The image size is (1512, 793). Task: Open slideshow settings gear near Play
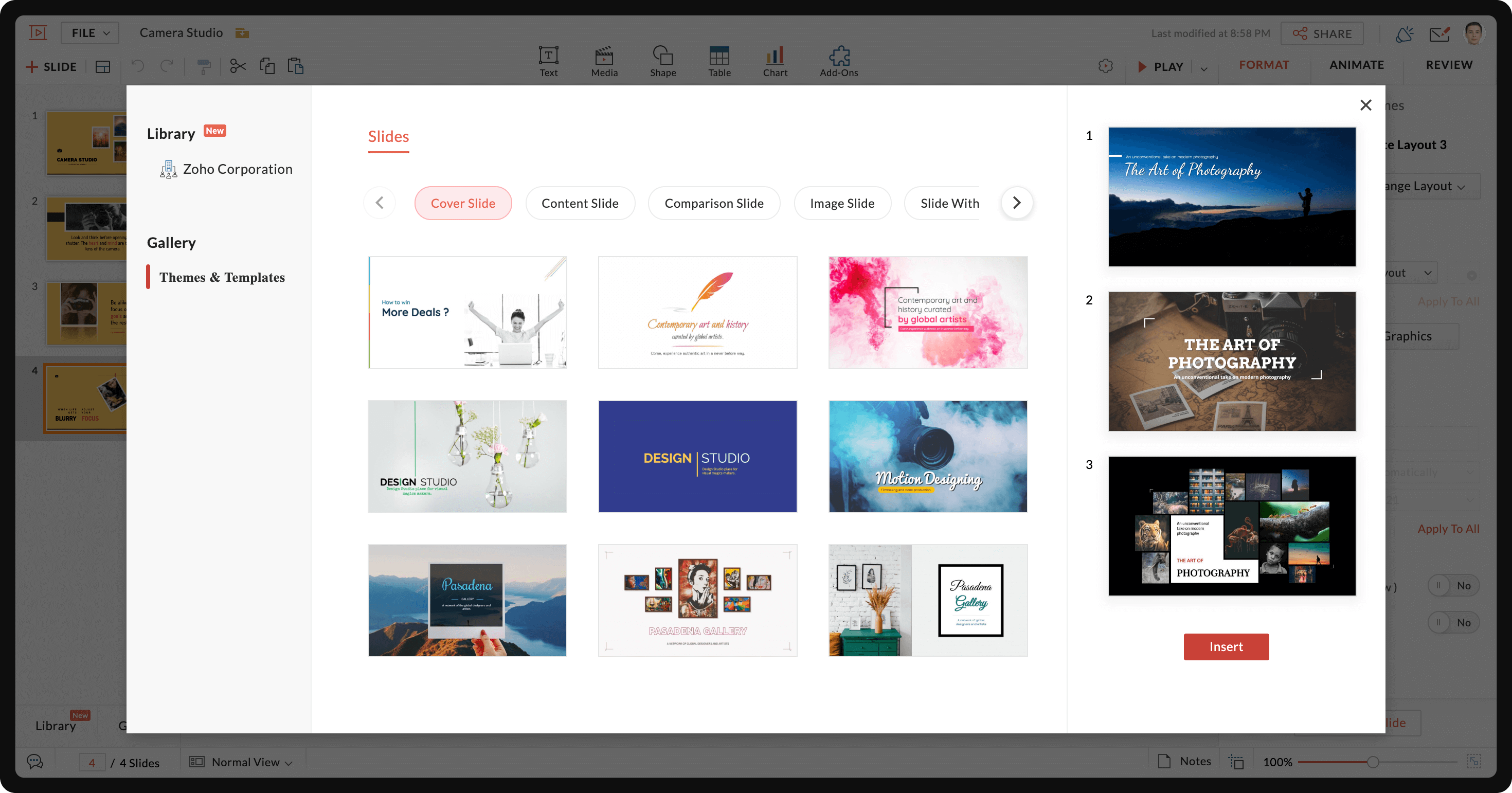point(1106,66)
